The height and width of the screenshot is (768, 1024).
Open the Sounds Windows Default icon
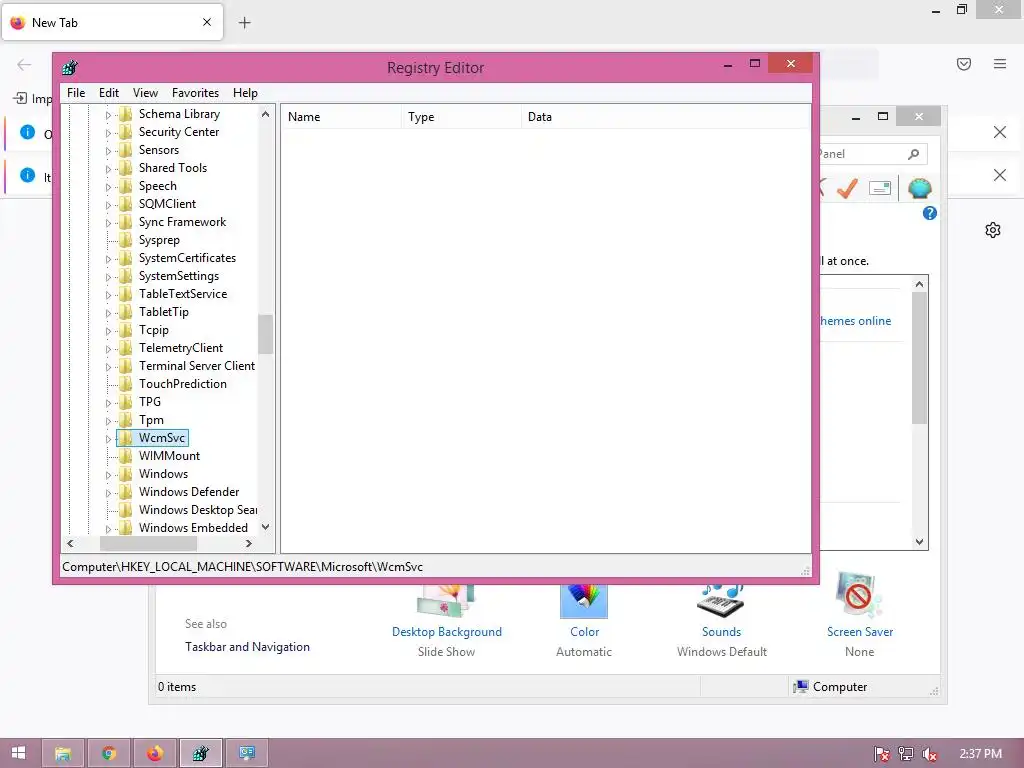pos(722,601)
